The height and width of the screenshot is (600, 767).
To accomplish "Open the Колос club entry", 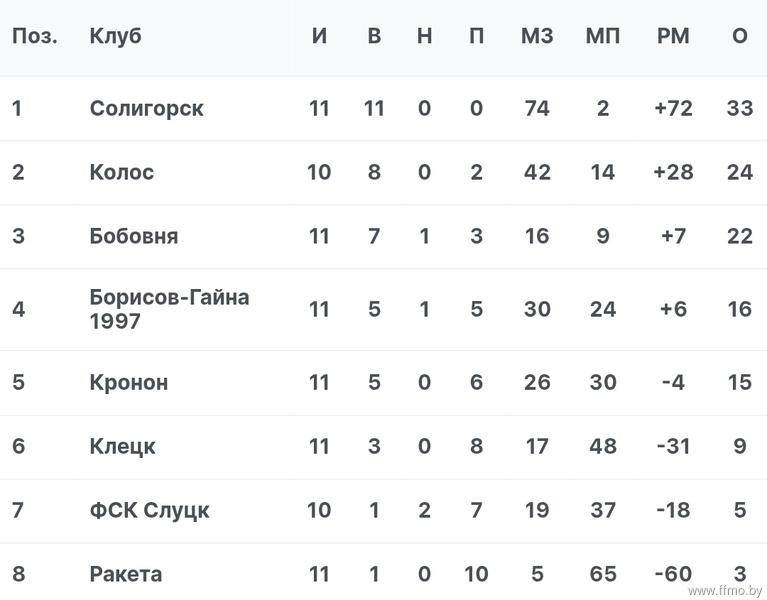I will coord(121,172).
